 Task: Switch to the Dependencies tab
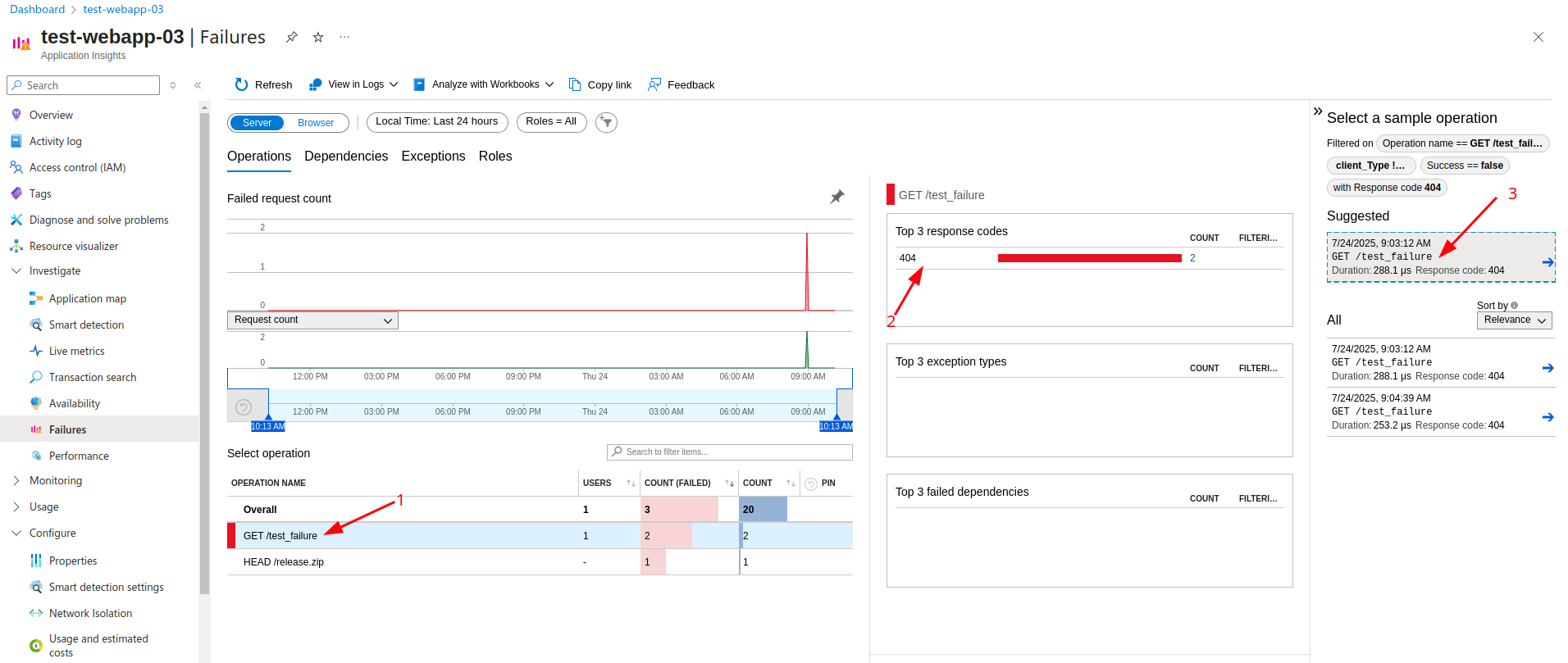(x=346, y=157)
